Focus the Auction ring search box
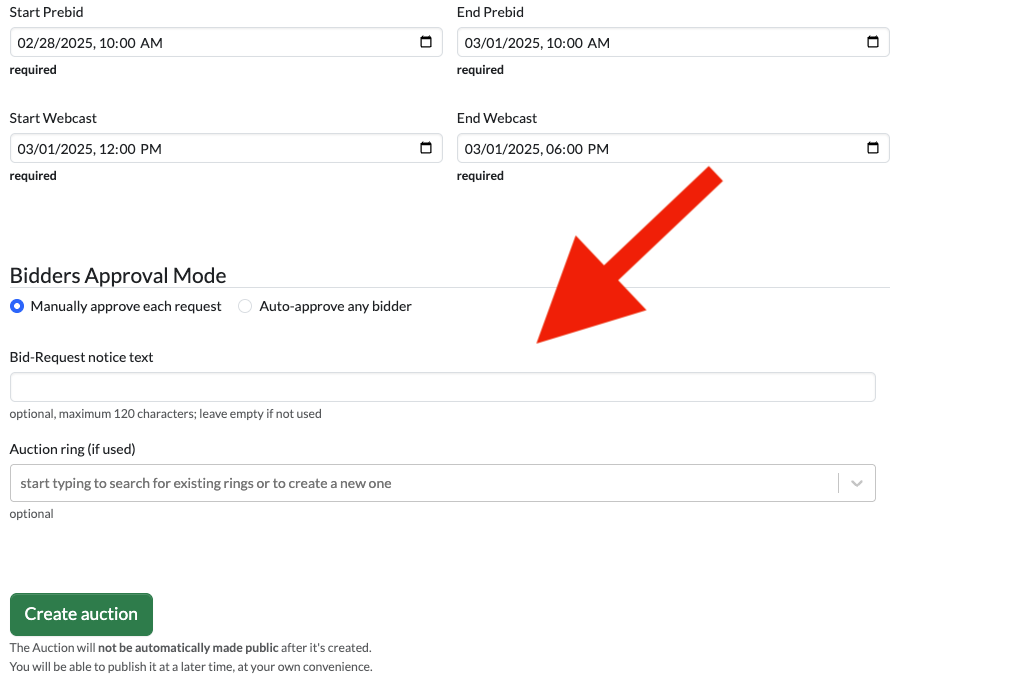Image resolution: width=1012 pixels, height=696 pixels. 420,483
